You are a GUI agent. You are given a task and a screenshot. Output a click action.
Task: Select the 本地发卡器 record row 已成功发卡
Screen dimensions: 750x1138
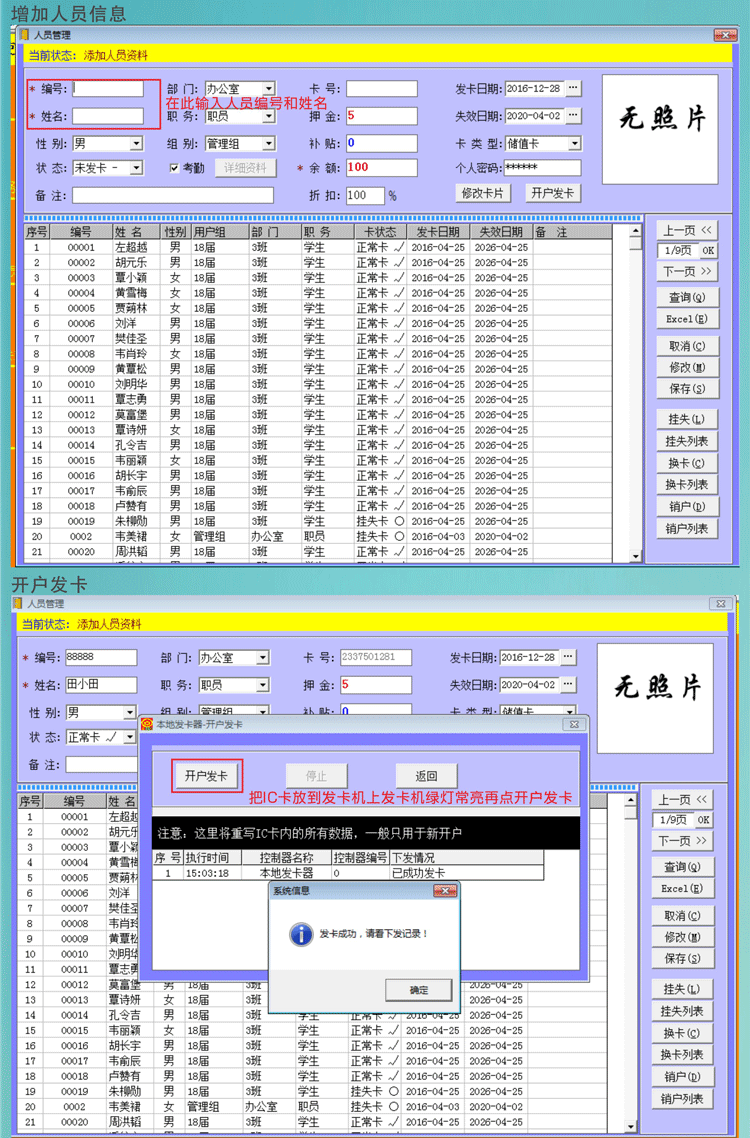point(348,873)
